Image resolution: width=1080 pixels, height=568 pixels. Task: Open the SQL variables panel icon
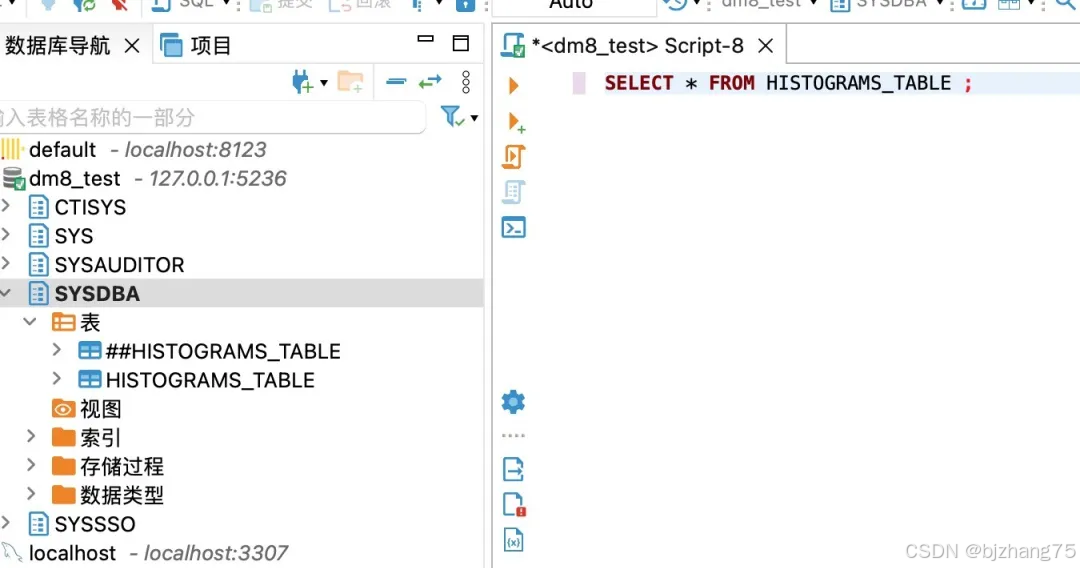pos(514,540)
